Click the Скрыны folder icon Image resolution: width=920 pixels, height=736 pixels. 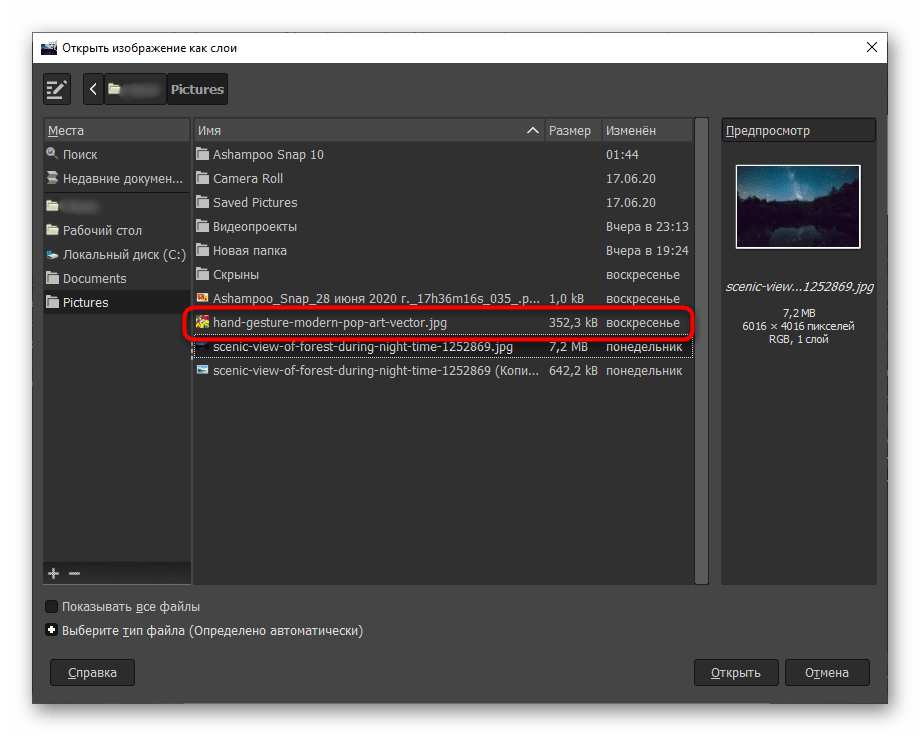coord(202,274)
